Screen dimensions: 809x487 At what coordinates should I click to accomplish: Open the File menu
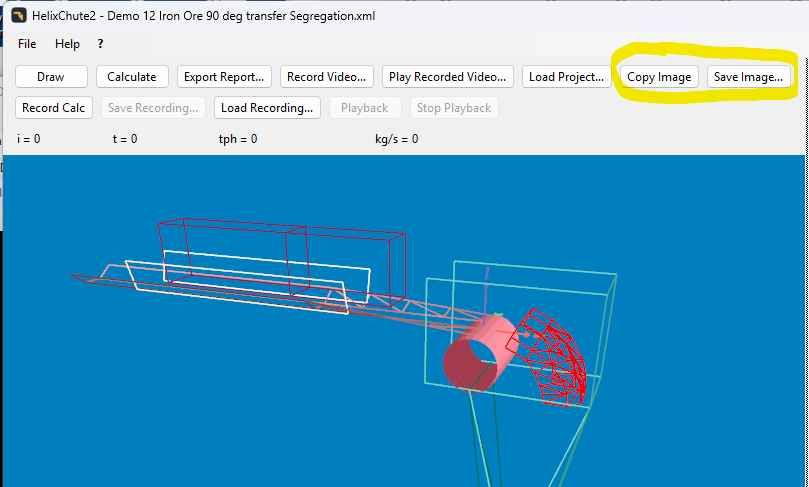point(27,44)
